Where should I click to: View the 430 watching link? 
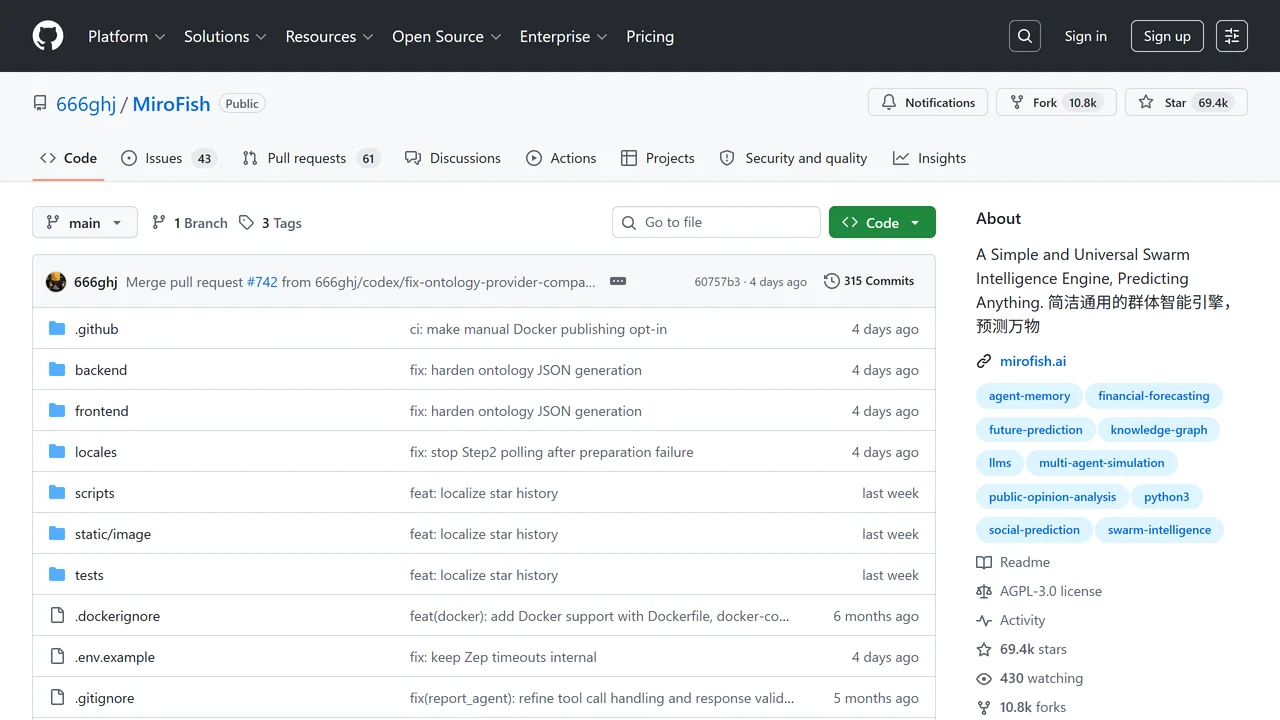point(1030,678)
